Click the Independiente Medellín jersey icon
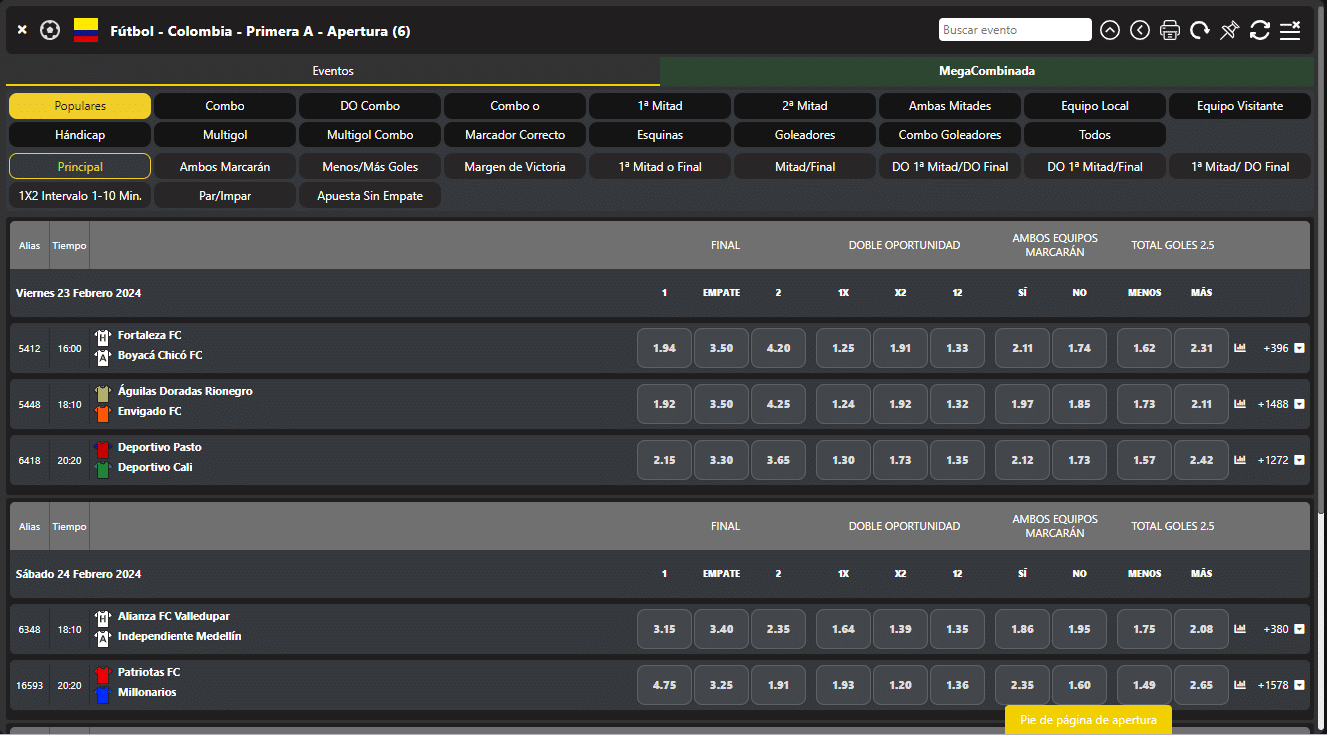Image resolution: width=1327 pixels, height=735 pixels. (102, 638)
